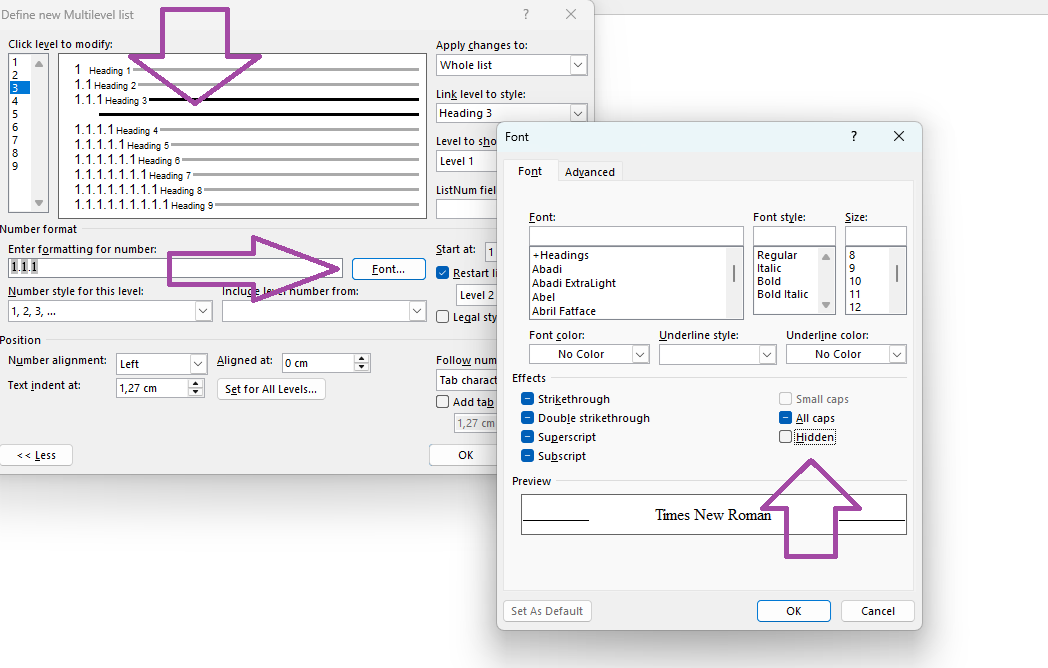
Task: Uncheck the Restart list checkbox
Action: 442,273
